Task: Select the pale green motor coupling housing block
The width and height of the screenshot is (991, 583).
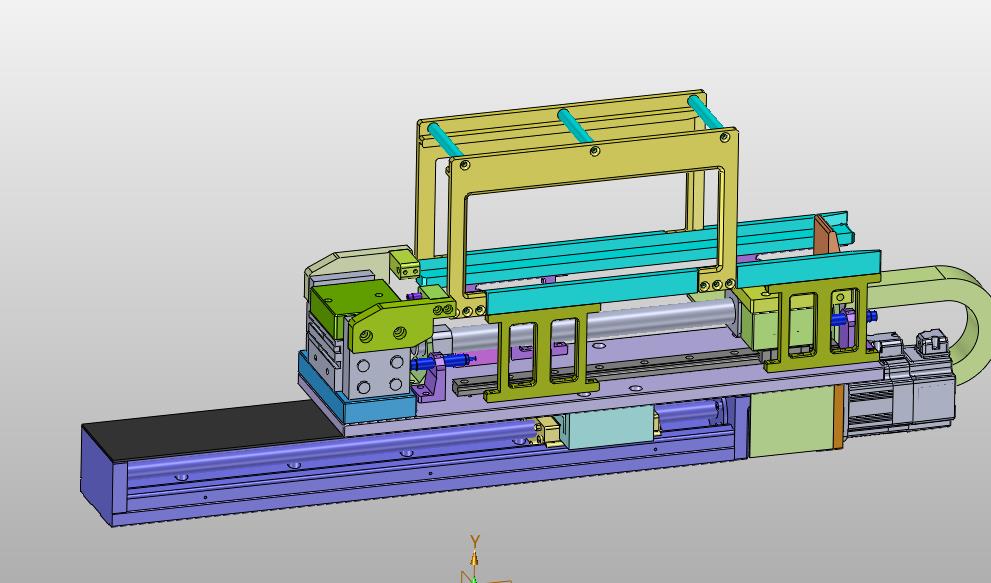Action: [x=792, y=421]
